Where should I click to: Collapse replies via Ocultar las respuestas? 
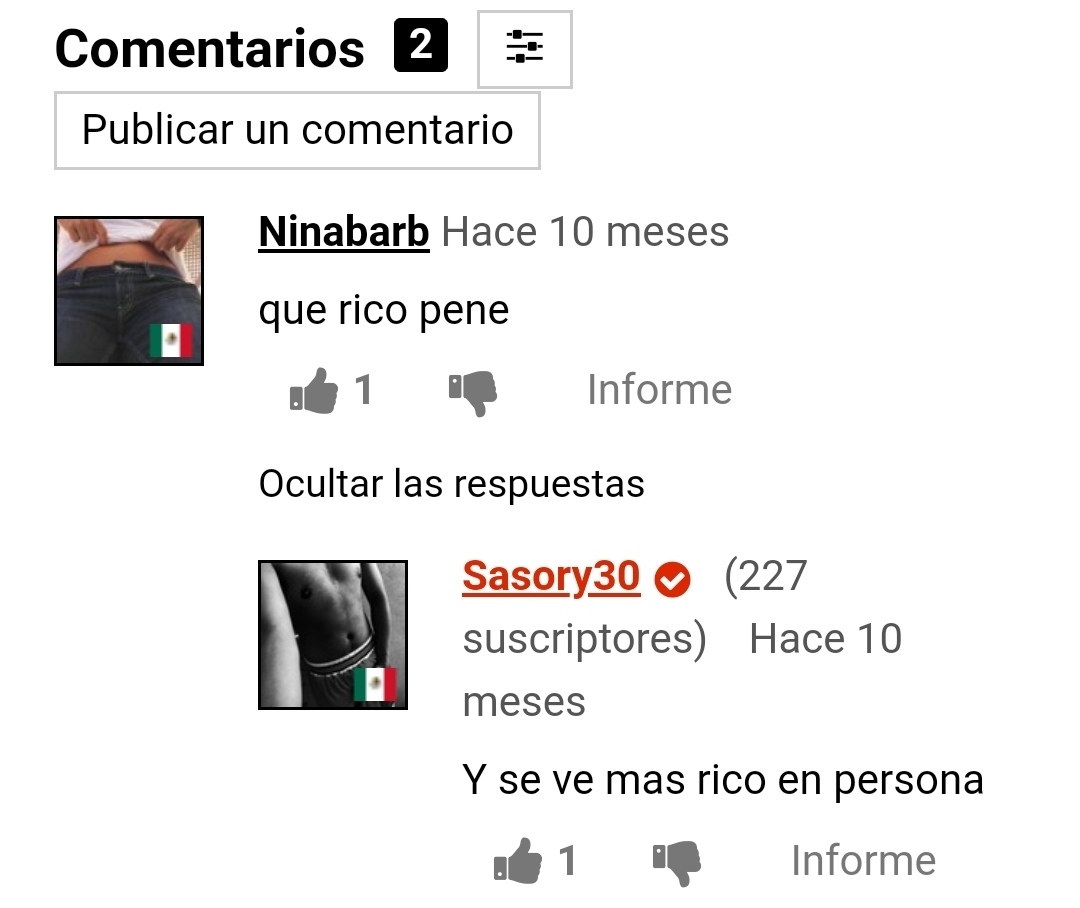[451, 484]
